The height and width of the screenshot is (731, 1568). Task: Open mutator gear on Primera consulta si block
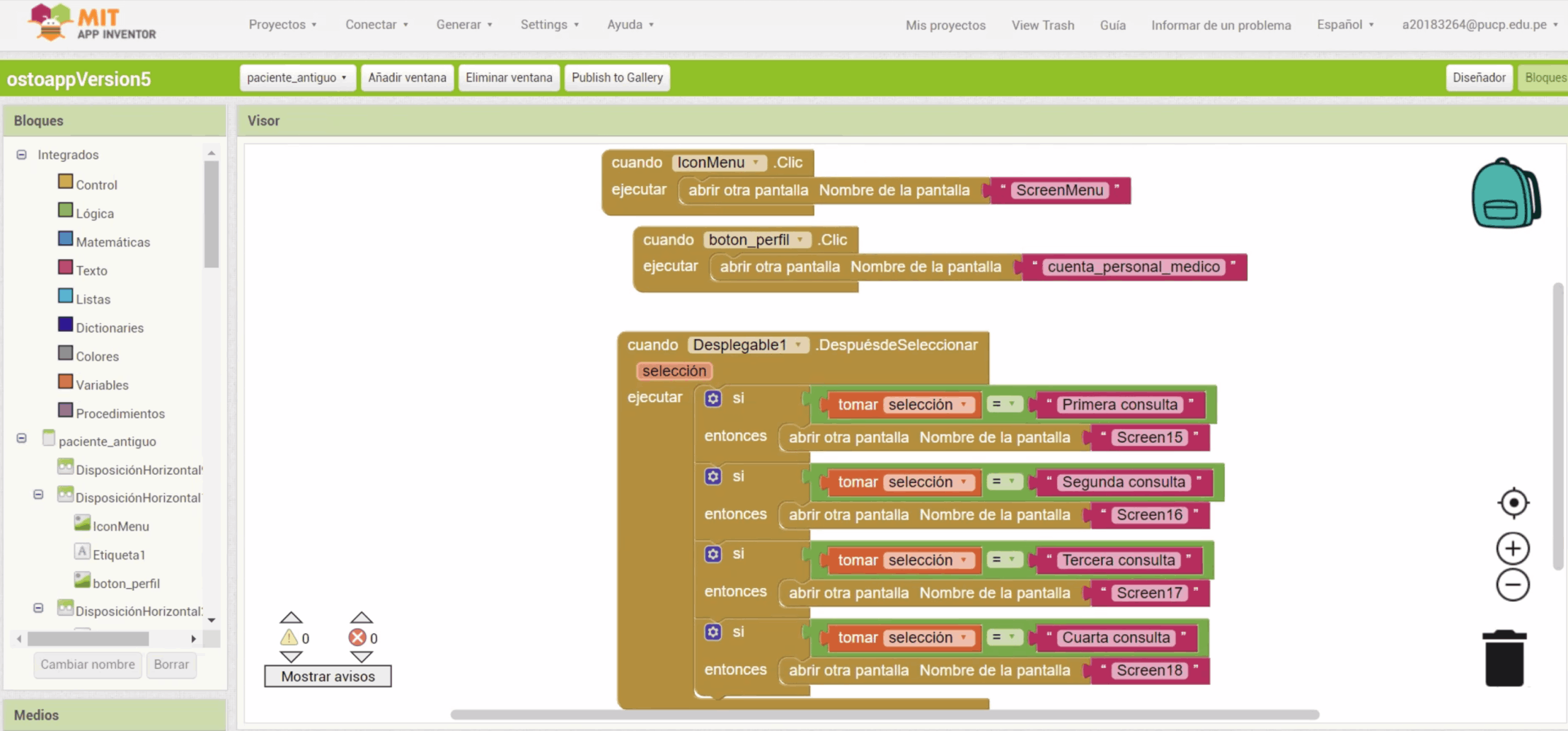point(713,398)
